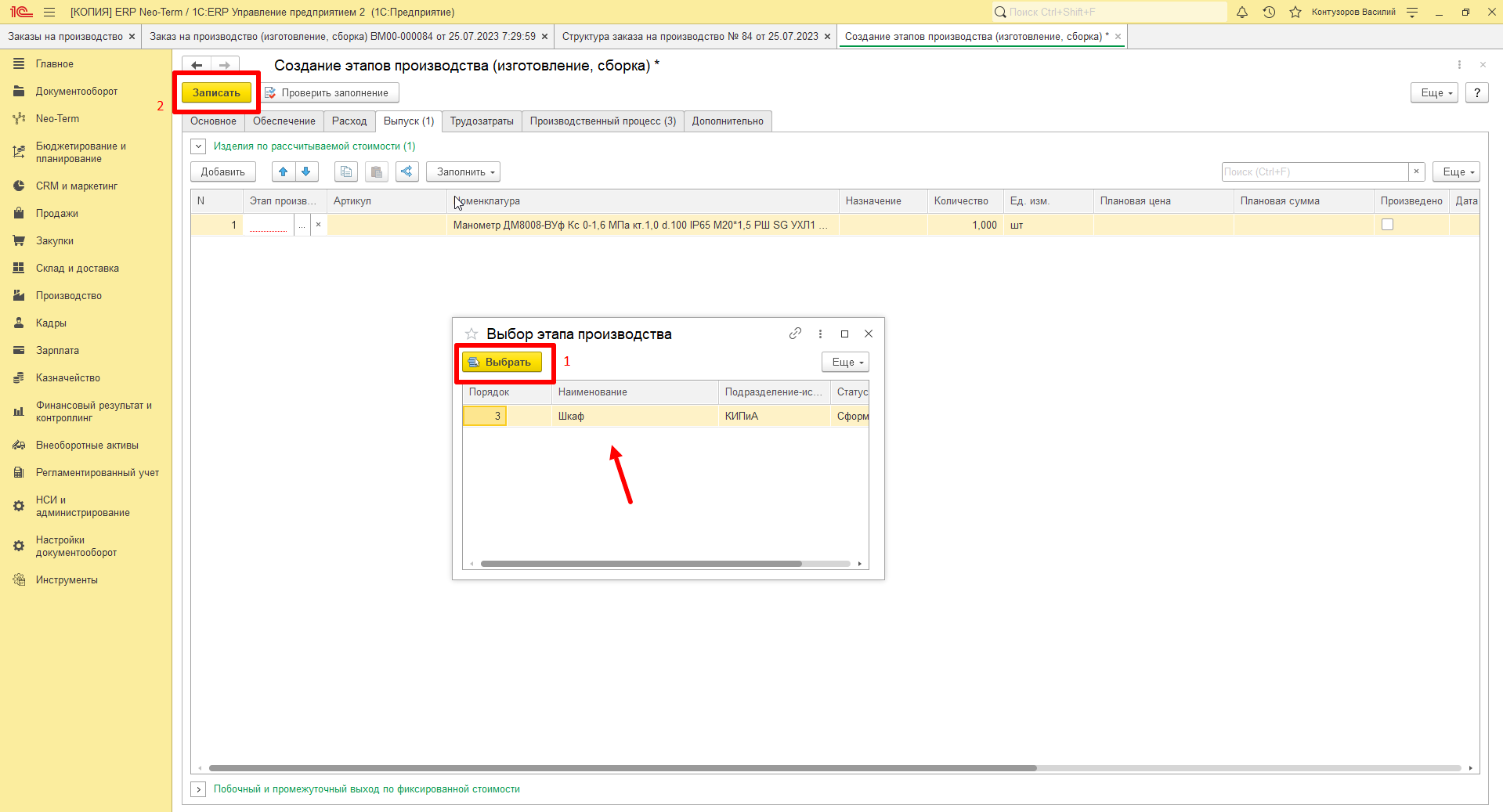Open the hamburger main menu
Screen dimensions: 1503x812
(49, 12)
